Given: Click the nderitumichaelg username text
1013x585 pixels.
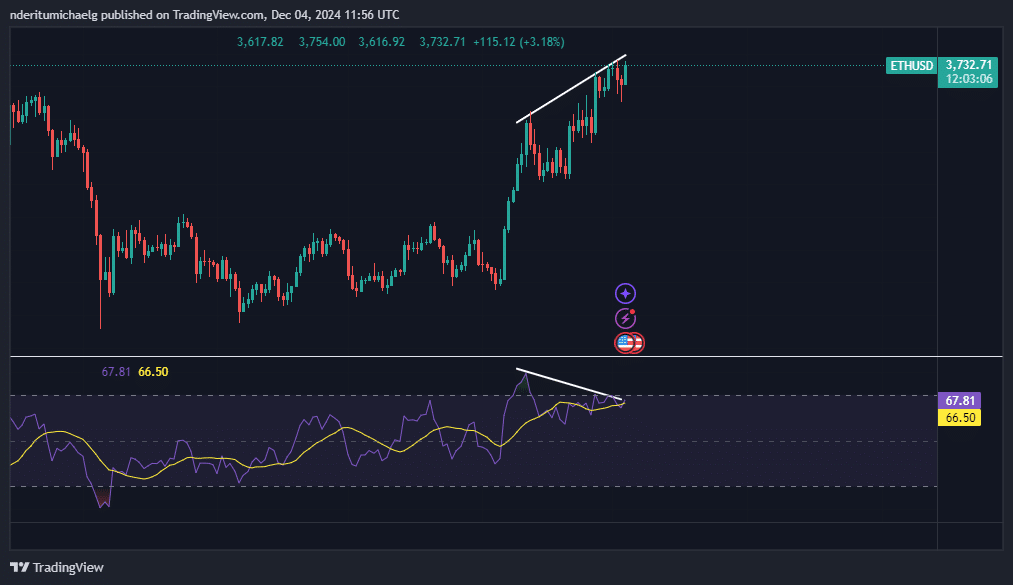Looking at the screenshot, I should click(55, 14).
